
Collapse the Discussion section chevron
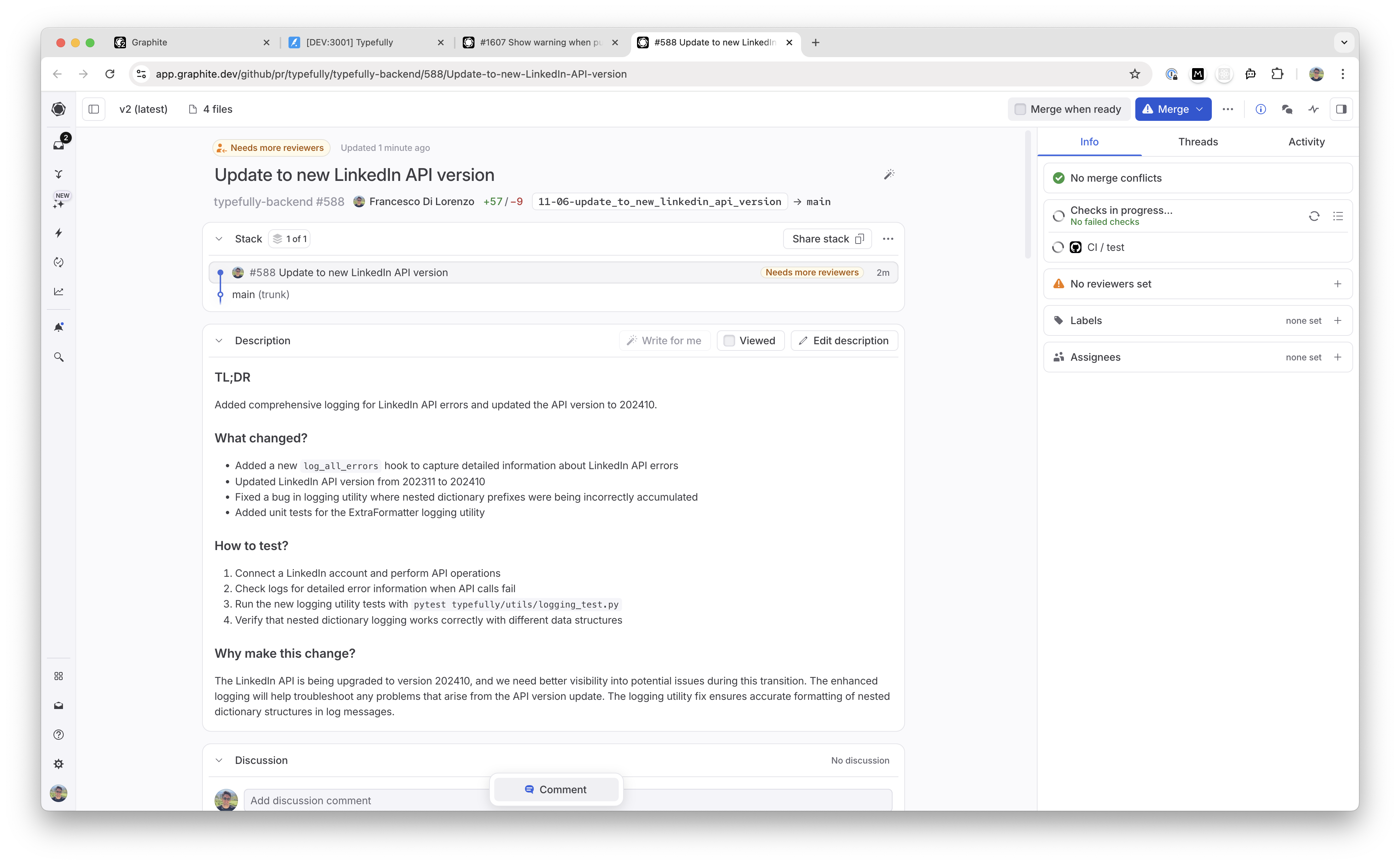219,760
